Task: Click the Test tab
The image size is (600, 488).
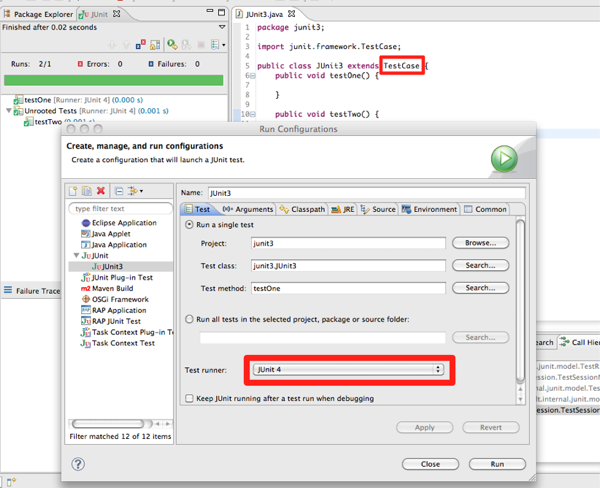Action: coord(197,209)
